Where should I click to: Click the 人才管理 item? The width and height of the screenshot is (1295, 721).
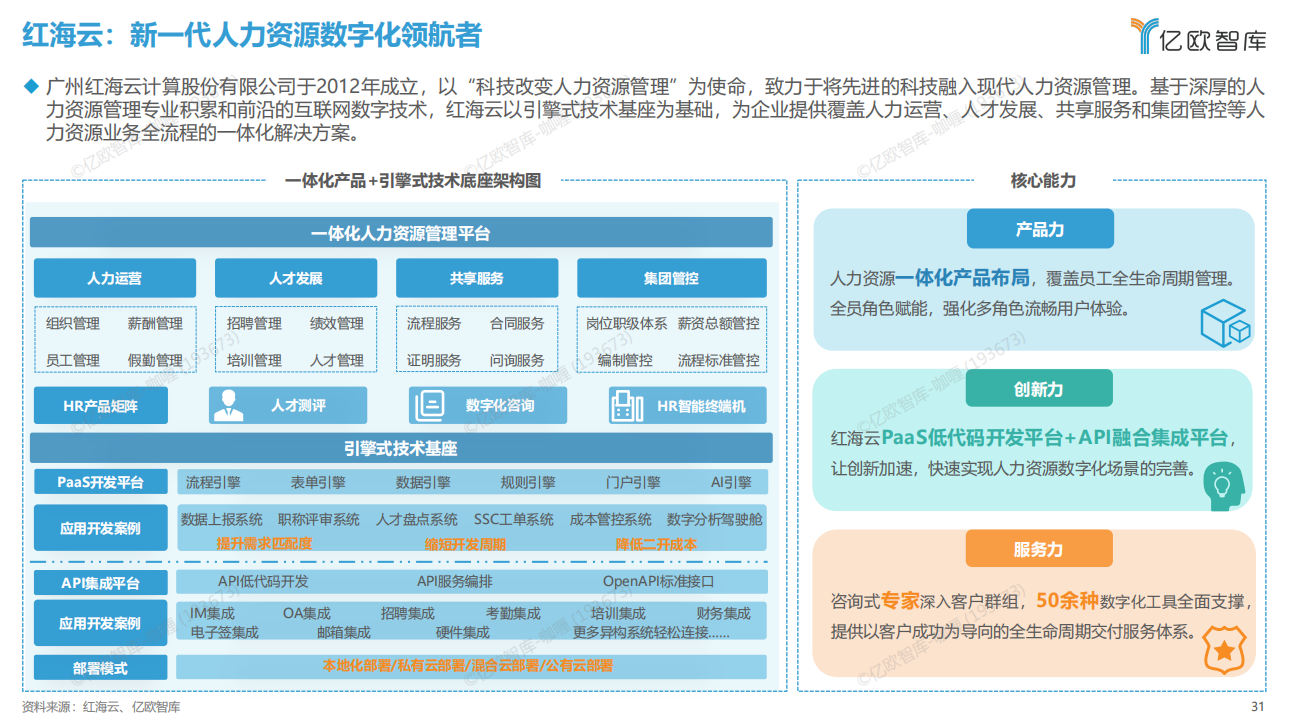pos(337,360)
